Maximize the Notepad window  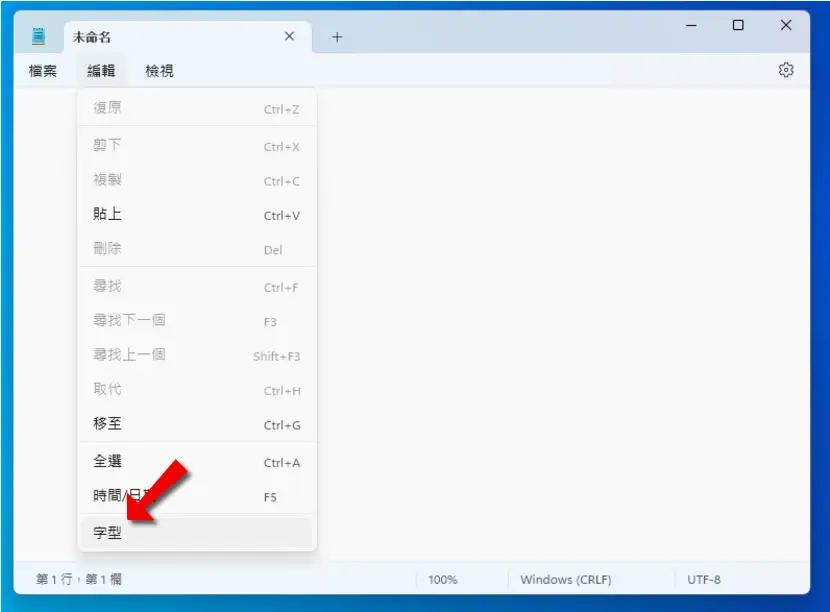(x=738, y=25)
